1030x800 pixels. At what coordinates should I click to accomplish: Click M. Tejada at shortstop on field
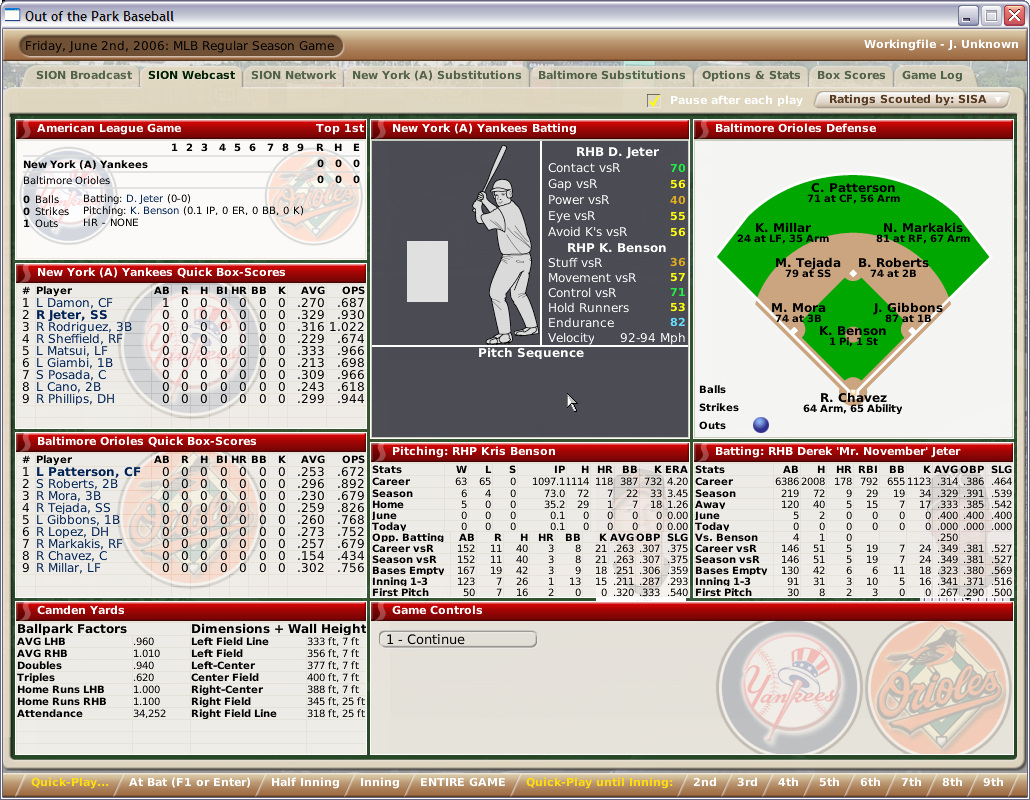tap(808, 263)
